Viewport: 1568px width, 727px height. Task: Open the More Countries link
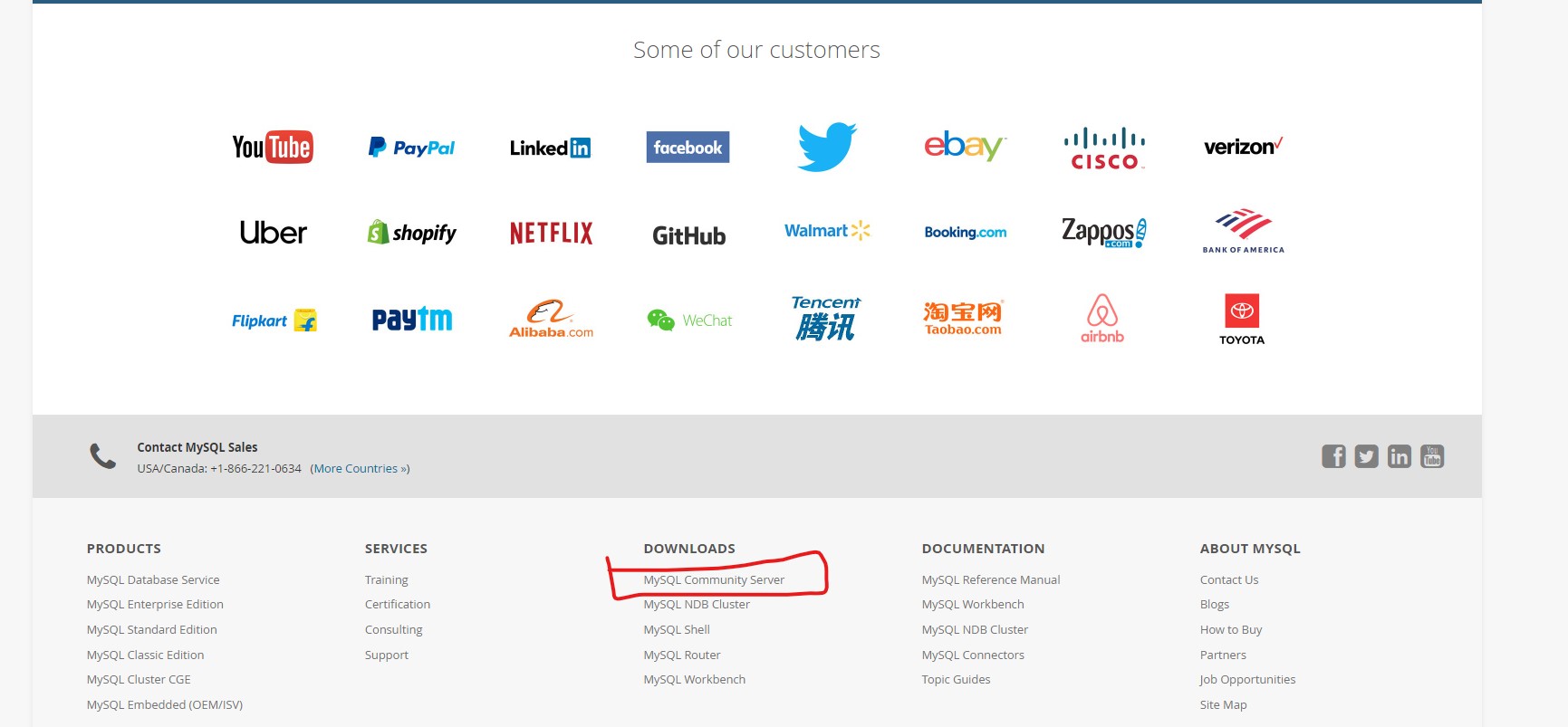[x=361, y=468]
